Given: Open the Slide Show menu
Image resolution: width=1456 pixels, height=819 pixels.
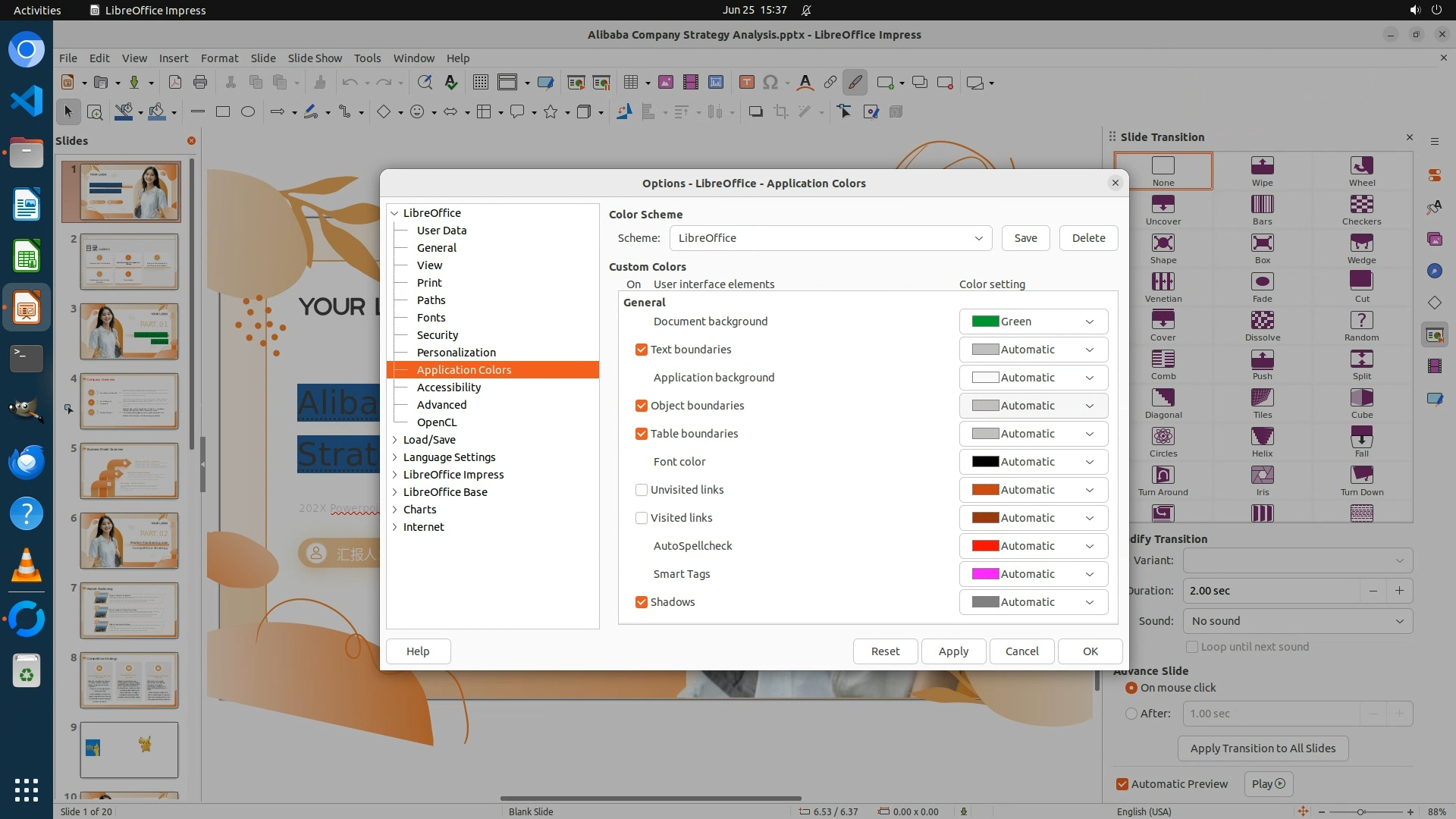Looking at the screenshot, I should [315, 58].
